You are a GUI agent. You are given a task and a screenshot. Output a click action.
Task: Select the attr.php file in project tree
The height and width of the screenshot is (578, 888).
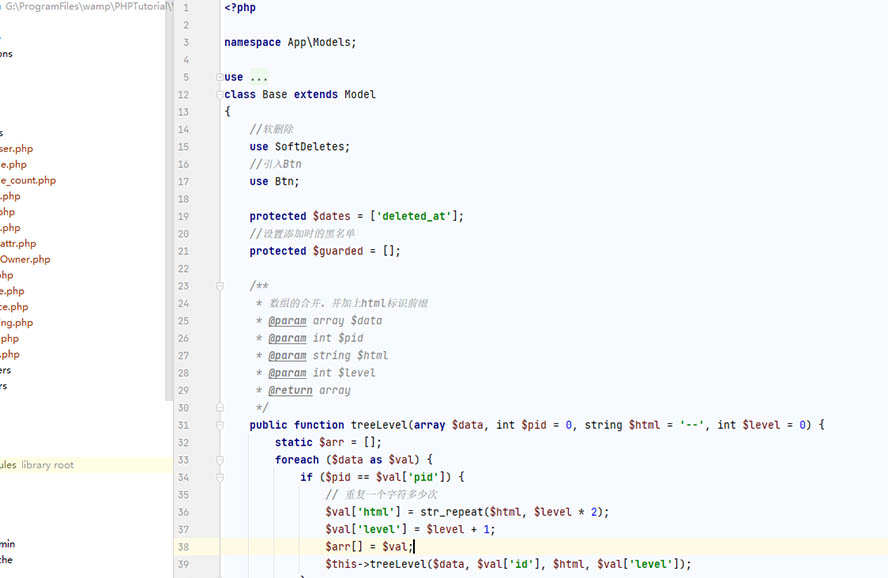(18, 243)
